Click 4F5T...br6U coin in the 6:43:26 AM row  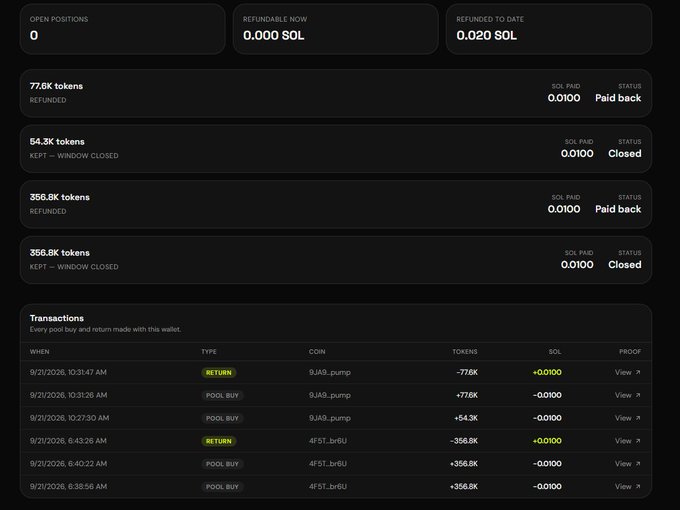pos(328,441)
